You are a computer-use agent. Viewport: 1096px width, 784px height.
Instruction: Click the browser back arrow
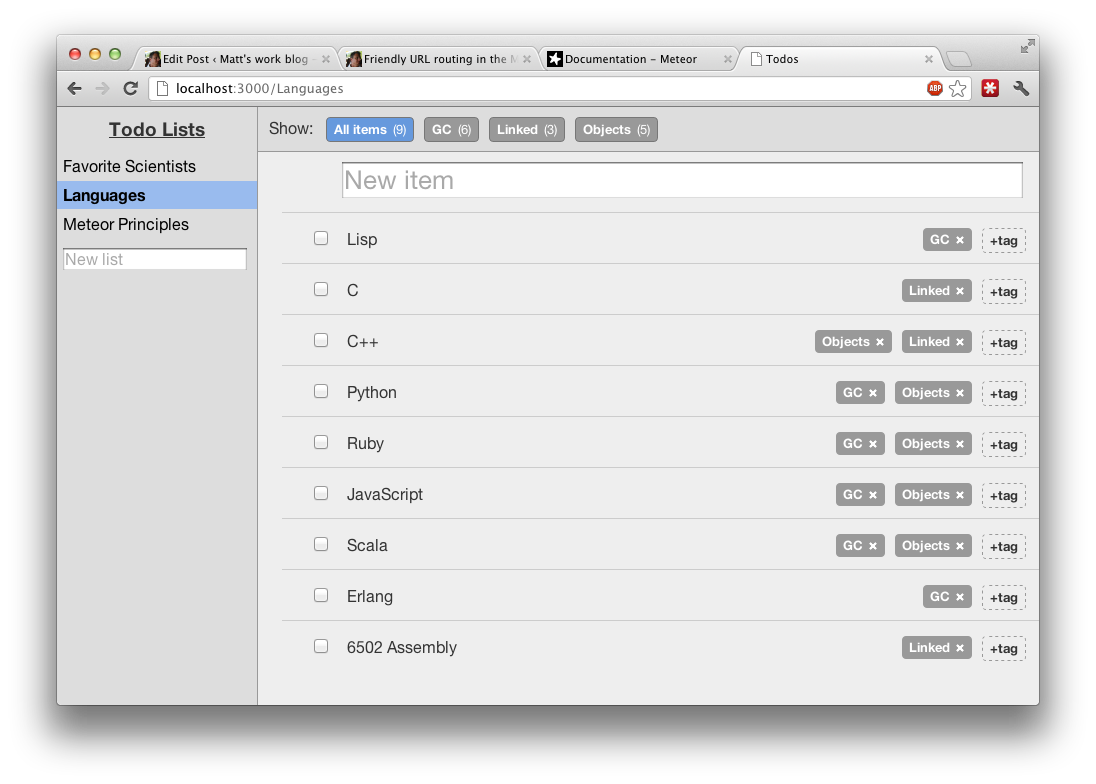point(75,89)
